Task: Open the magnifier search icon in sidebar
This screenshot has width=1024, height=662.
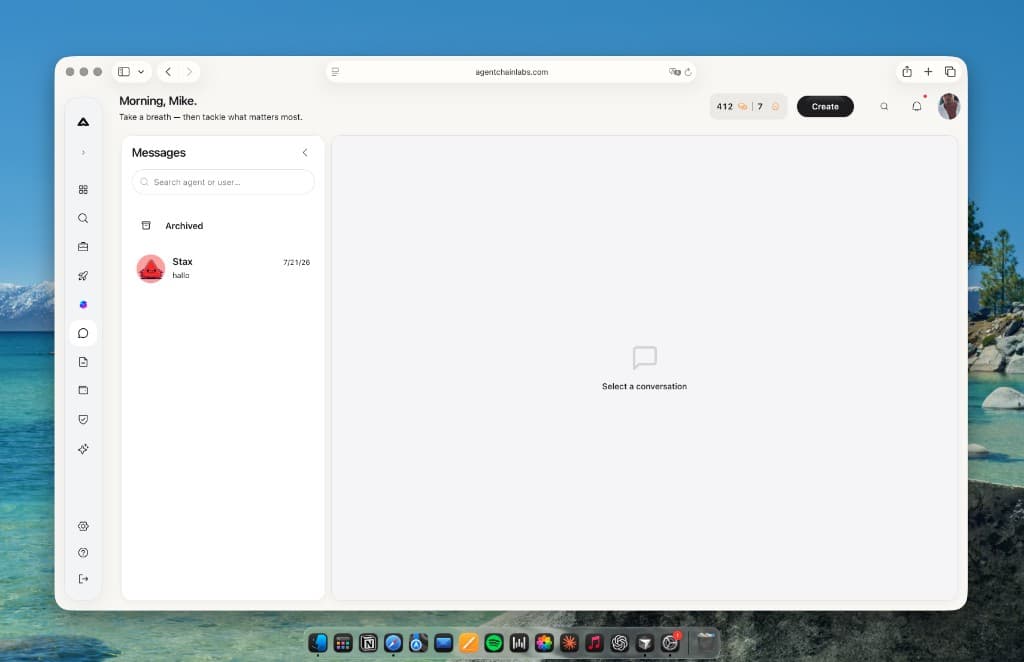Action: 83,218
